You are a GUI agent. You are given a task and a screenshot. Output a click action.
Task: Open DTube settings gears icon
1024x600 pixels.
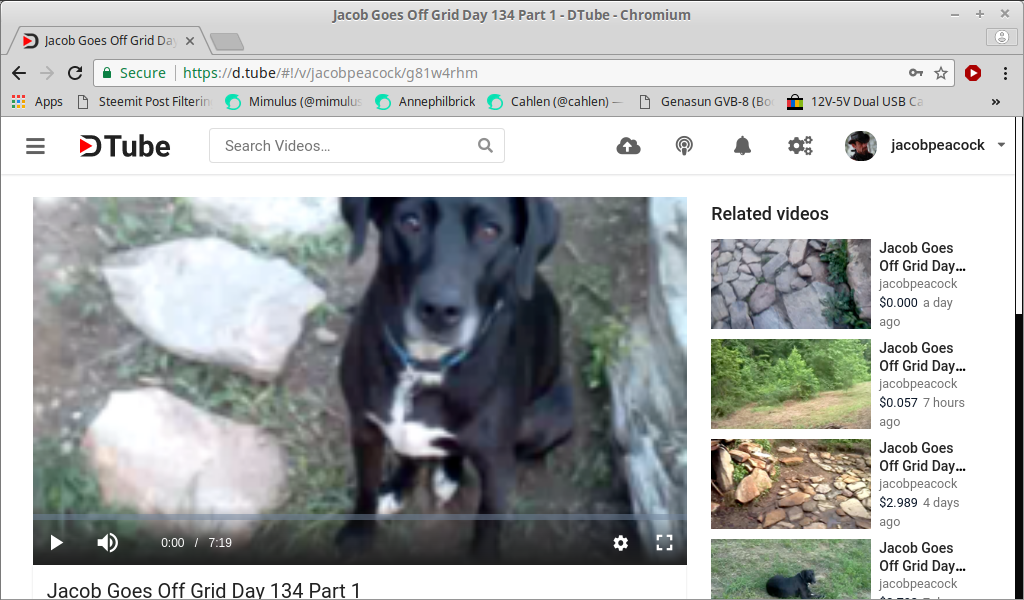click(x=799, y=146)
